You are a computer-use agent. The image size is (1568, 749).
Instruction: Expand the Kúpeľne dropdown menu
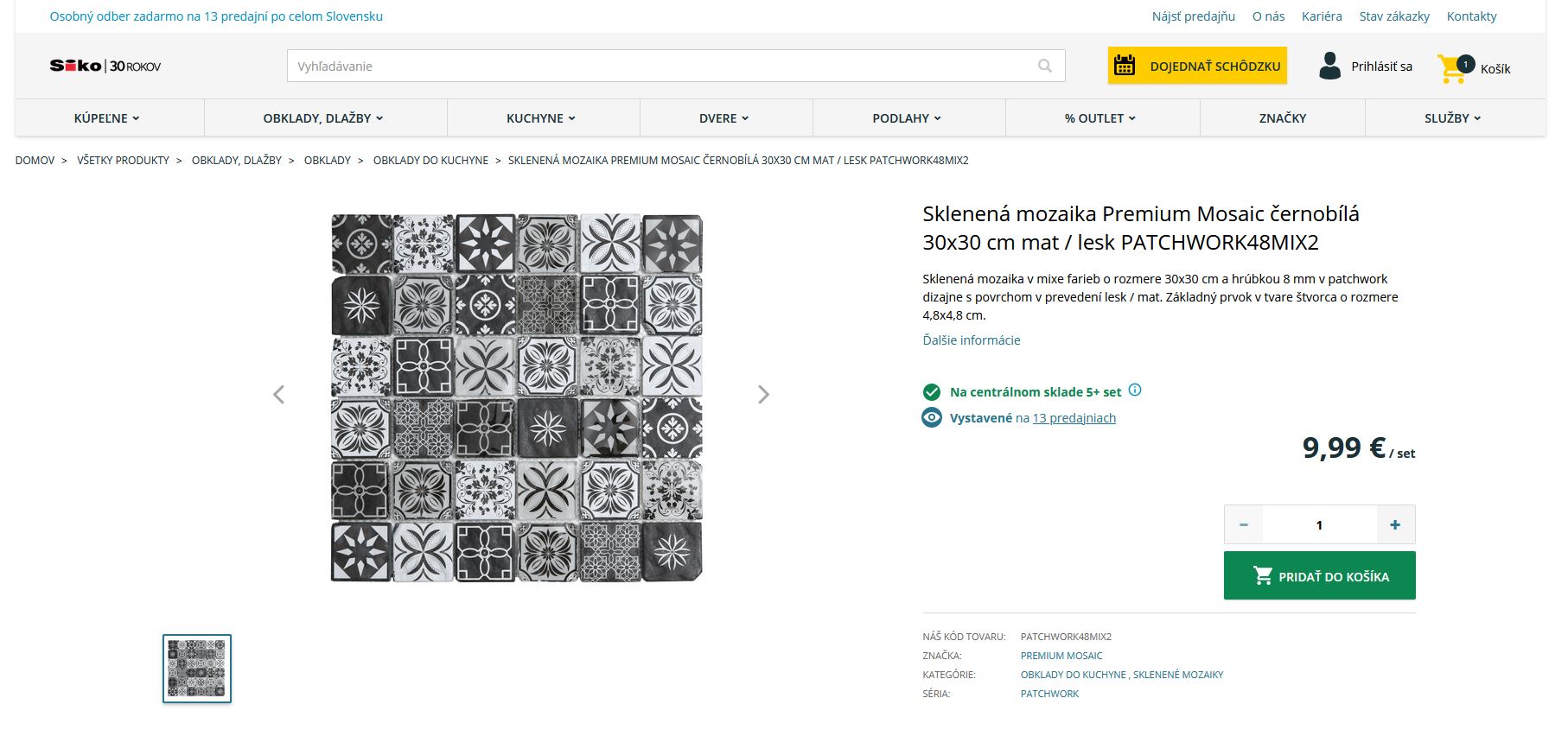(107, 118)
